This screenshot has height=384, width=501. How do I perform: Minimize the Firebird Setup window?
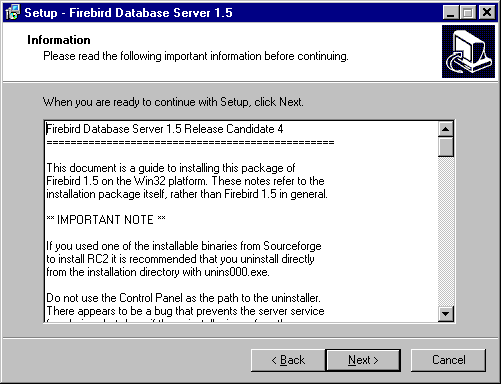tap(451, 13)
